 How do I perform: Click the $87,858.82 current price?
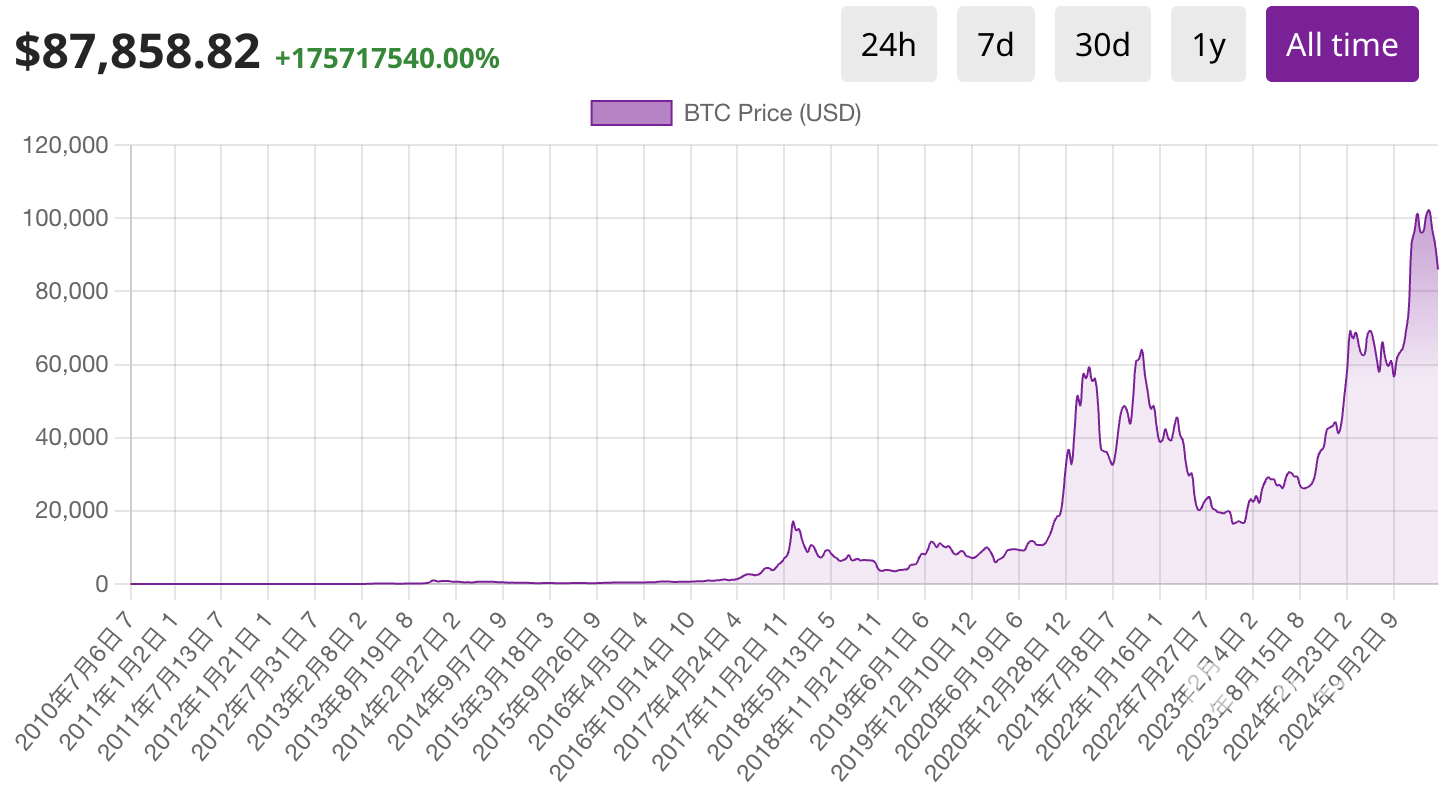click(x=137, y=52)
